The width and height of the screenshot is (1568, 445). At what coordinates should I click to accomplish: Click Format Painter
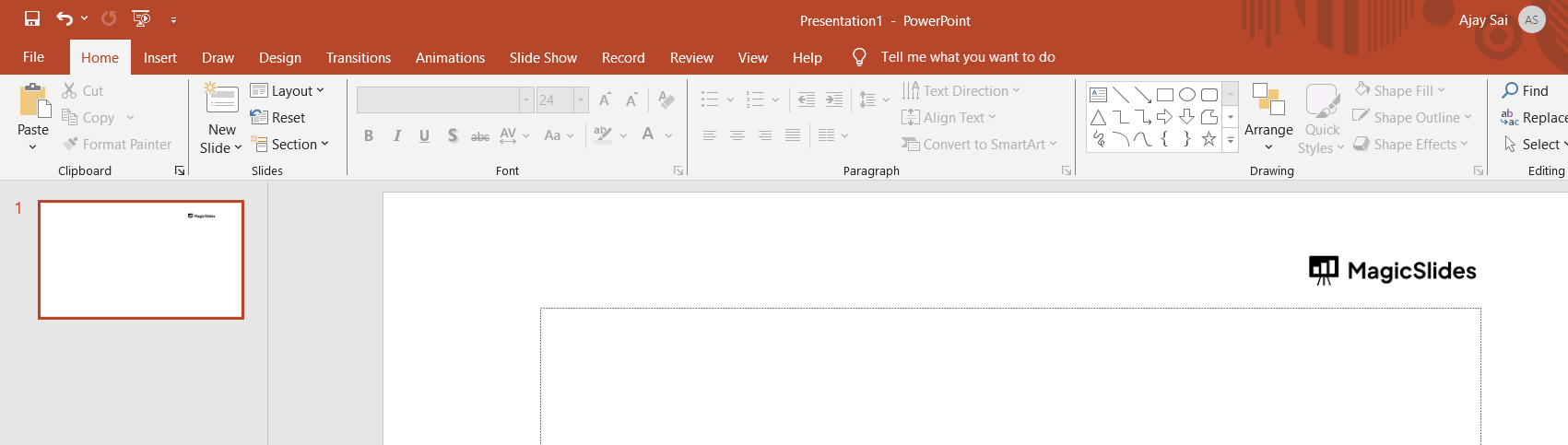117,144
